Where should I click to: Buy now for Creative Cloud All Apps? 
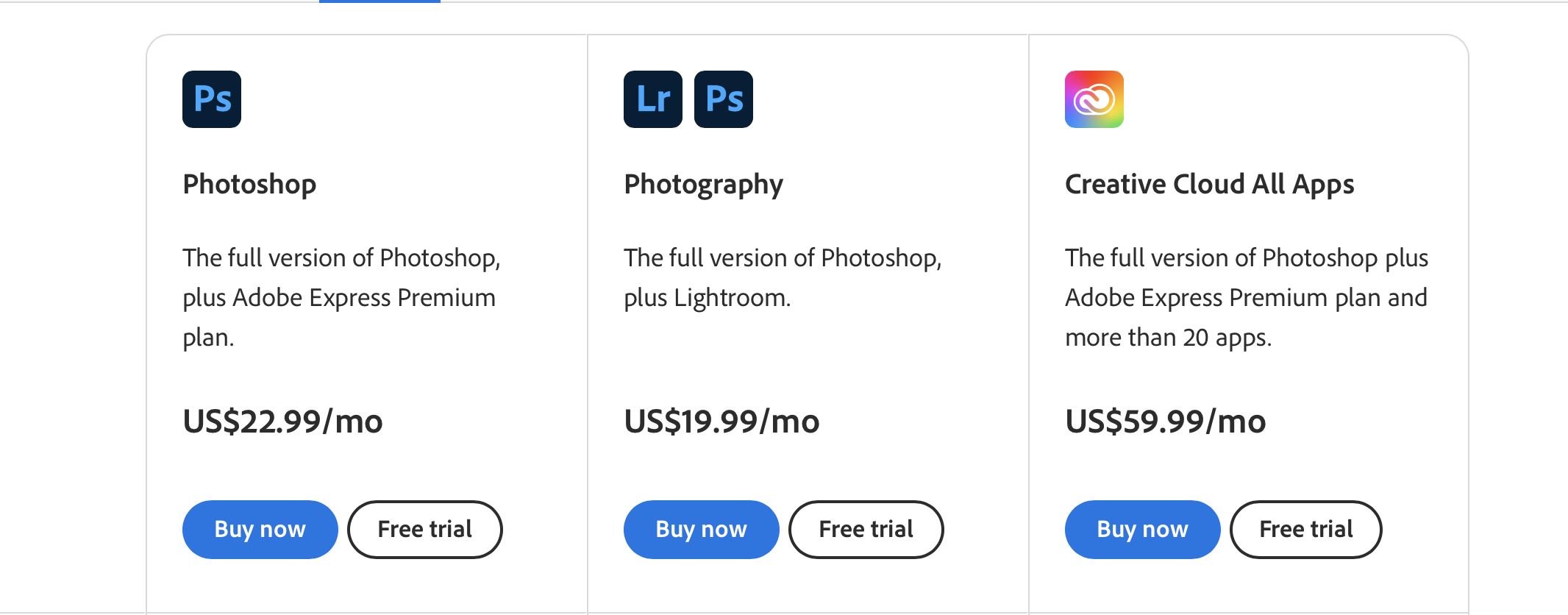click(1142, 530)
